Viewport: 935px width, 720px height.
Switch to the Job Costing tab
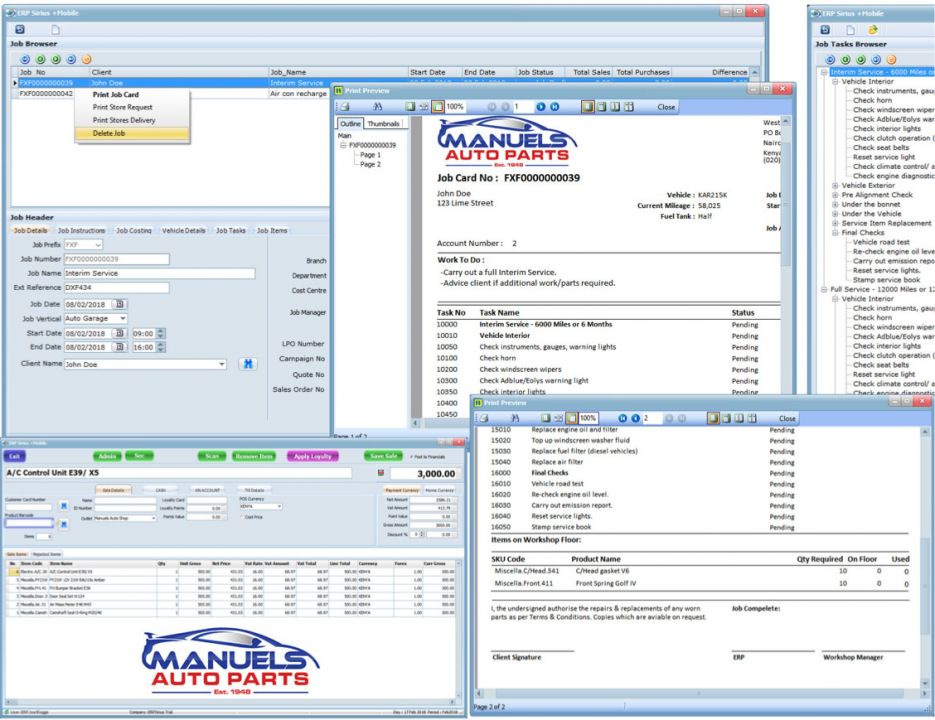tap(134, 230)
